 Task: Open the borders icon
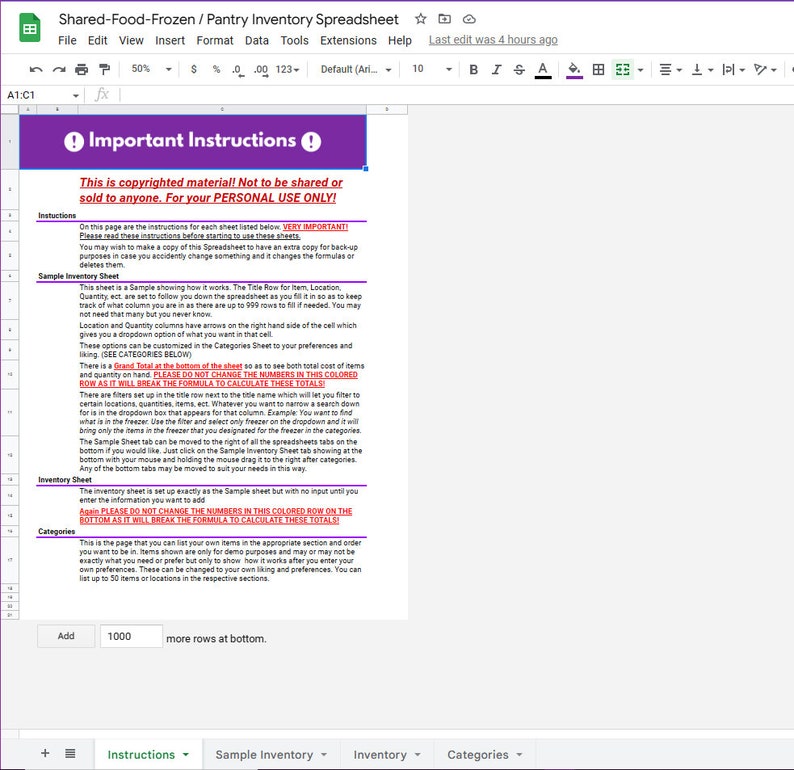pyautogui.click(x=598, y=69)
